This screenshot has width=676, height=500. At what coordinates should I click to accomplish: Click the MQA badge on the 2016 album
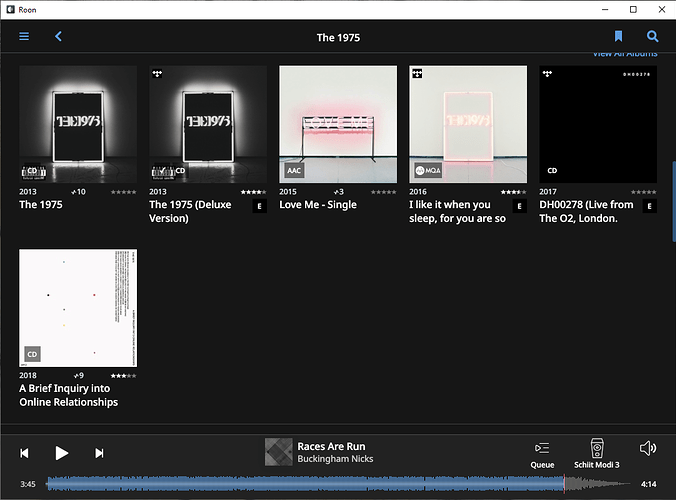(428, 170)
